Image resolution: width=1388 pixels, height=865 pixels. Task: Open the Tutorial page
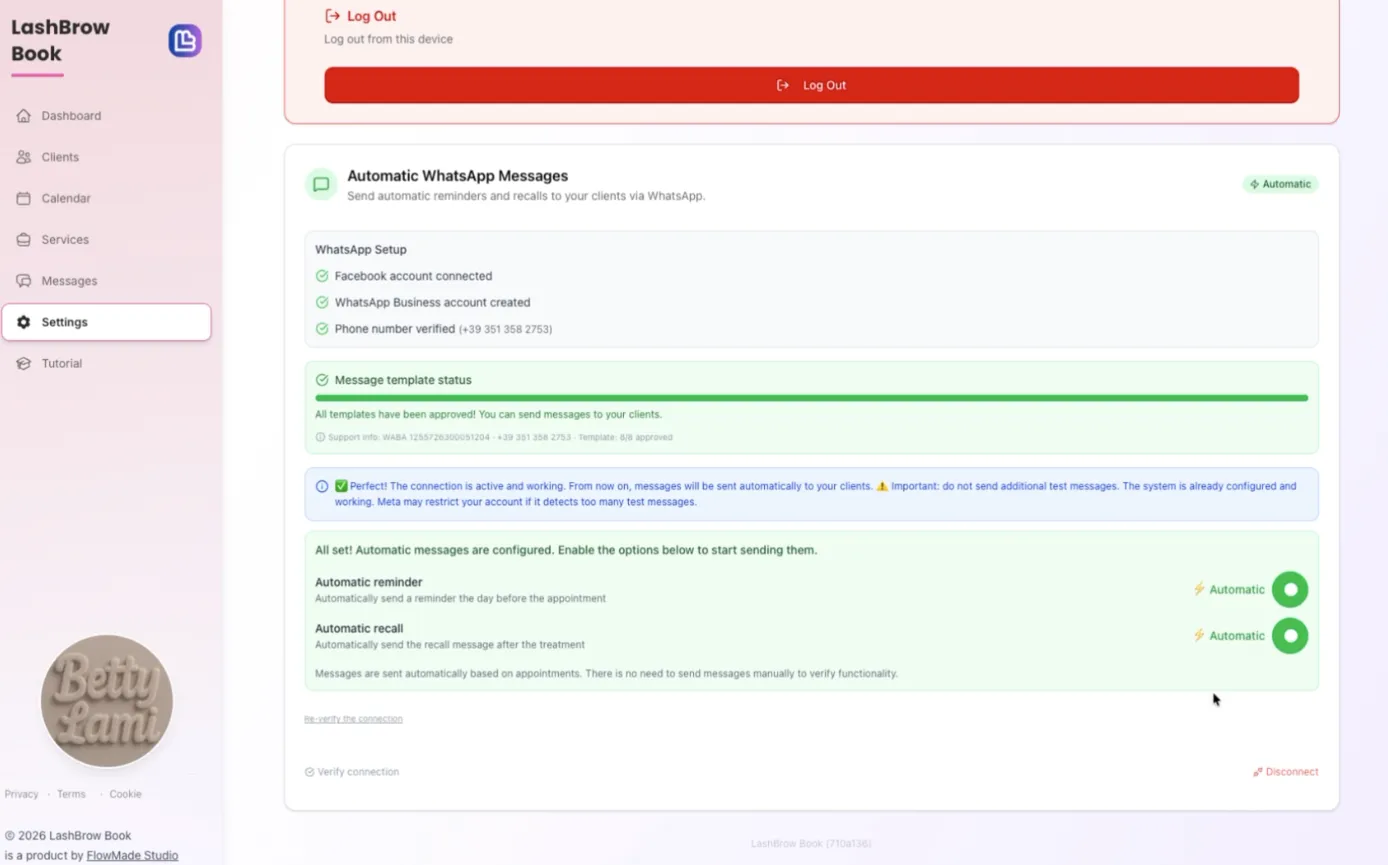pyautogui.click(x=106, y=363)
